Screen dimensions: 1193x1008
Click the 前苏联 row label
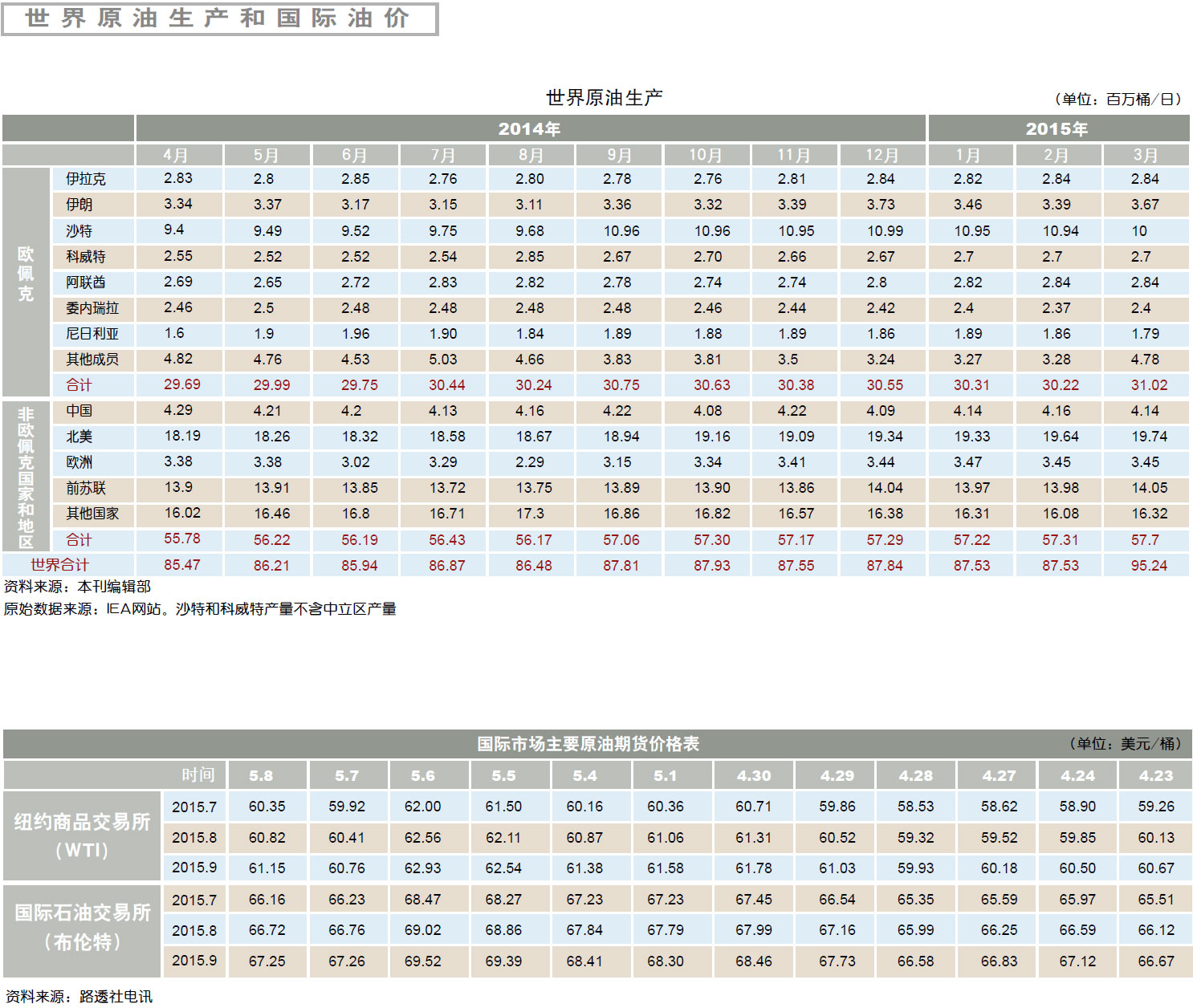(x=86, y=488)
